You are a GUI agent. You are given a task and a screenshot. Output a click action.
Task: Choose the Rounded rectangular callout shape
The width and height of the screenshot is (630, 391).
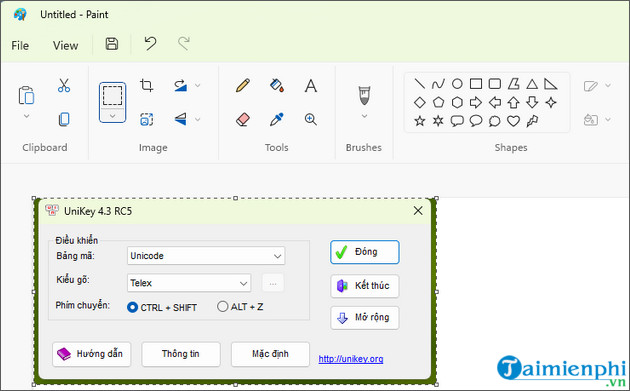pyautogui.click(x=457, y=121)
